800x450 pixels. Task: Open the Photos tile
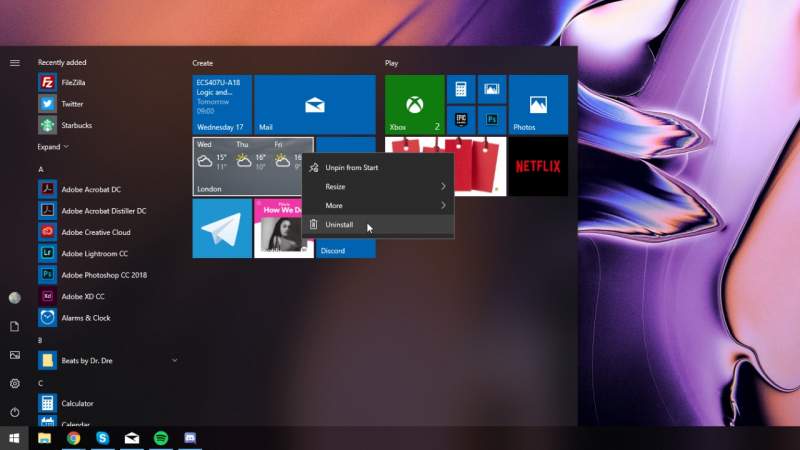coord(538,105)
